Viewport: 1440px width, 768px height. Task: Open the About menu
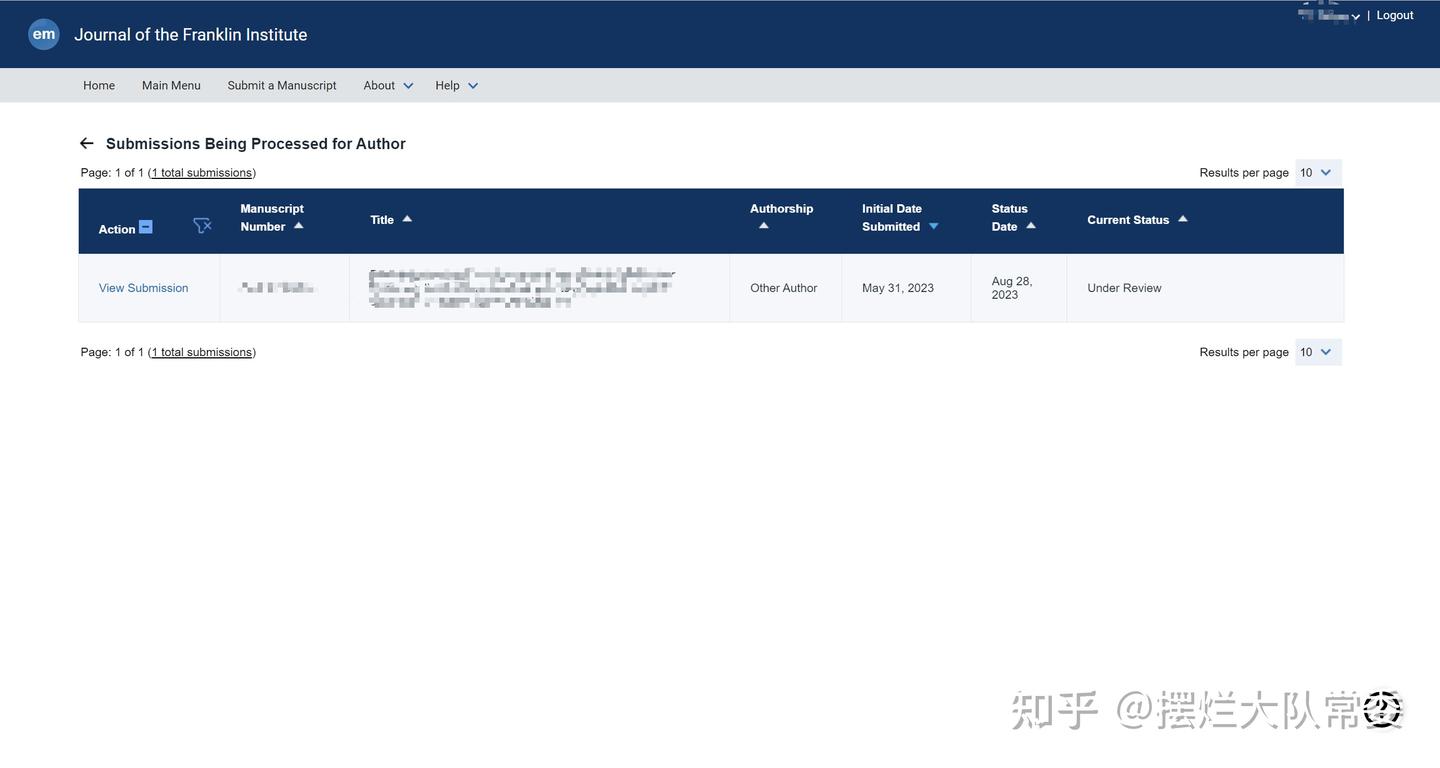click(x=384, y=85)
